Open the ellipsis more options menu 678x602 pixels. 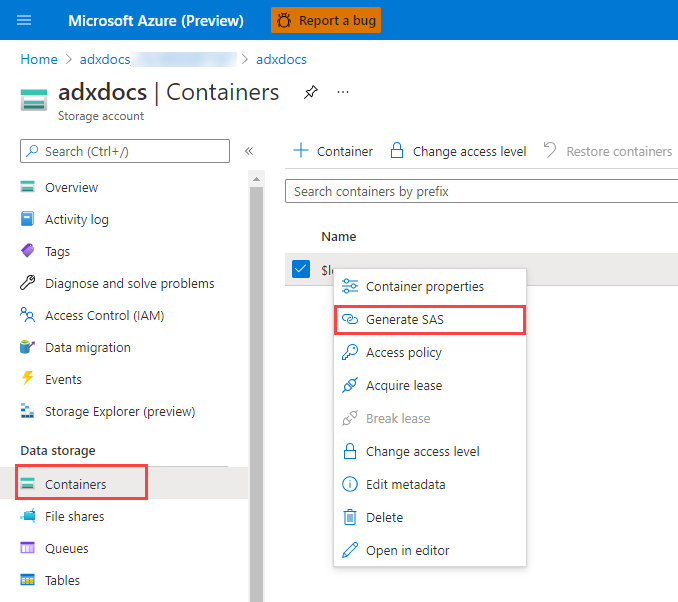tap(343, 93)
